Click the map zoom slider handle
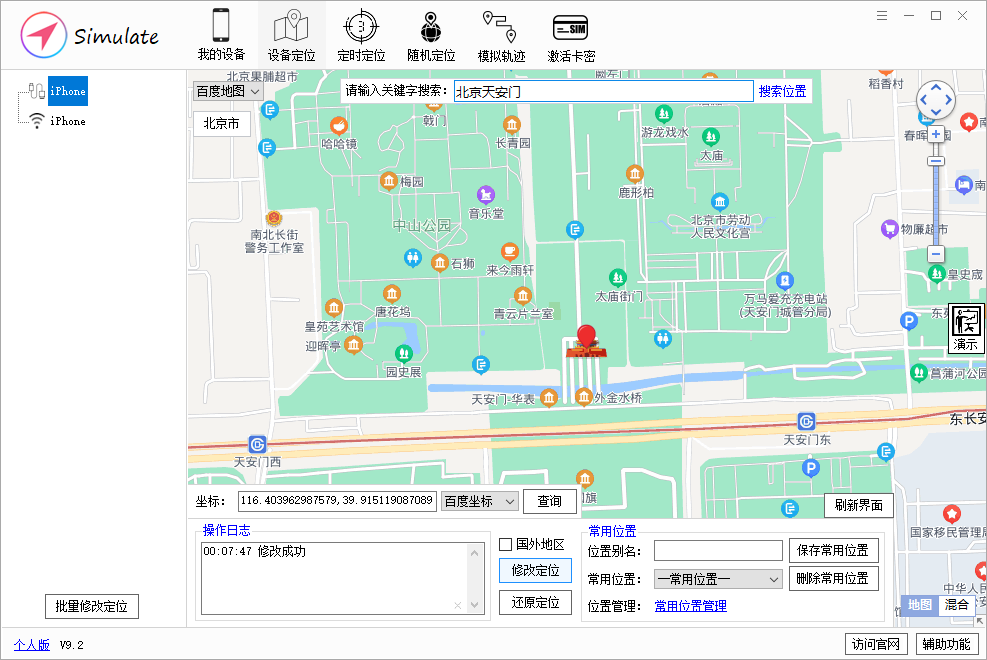 (x=936, y=161)
